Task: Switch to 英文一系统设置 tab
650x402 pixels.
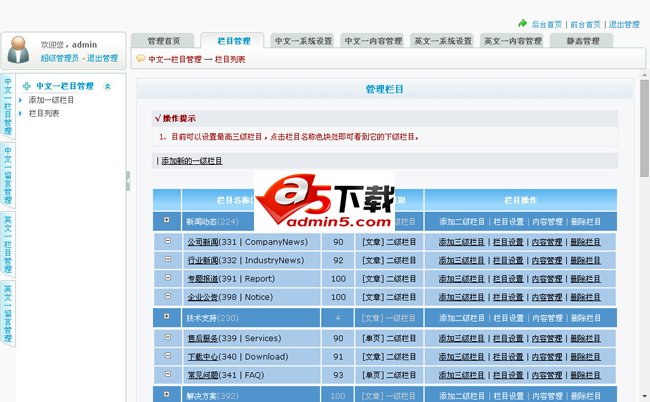Action: click(443, 41)
